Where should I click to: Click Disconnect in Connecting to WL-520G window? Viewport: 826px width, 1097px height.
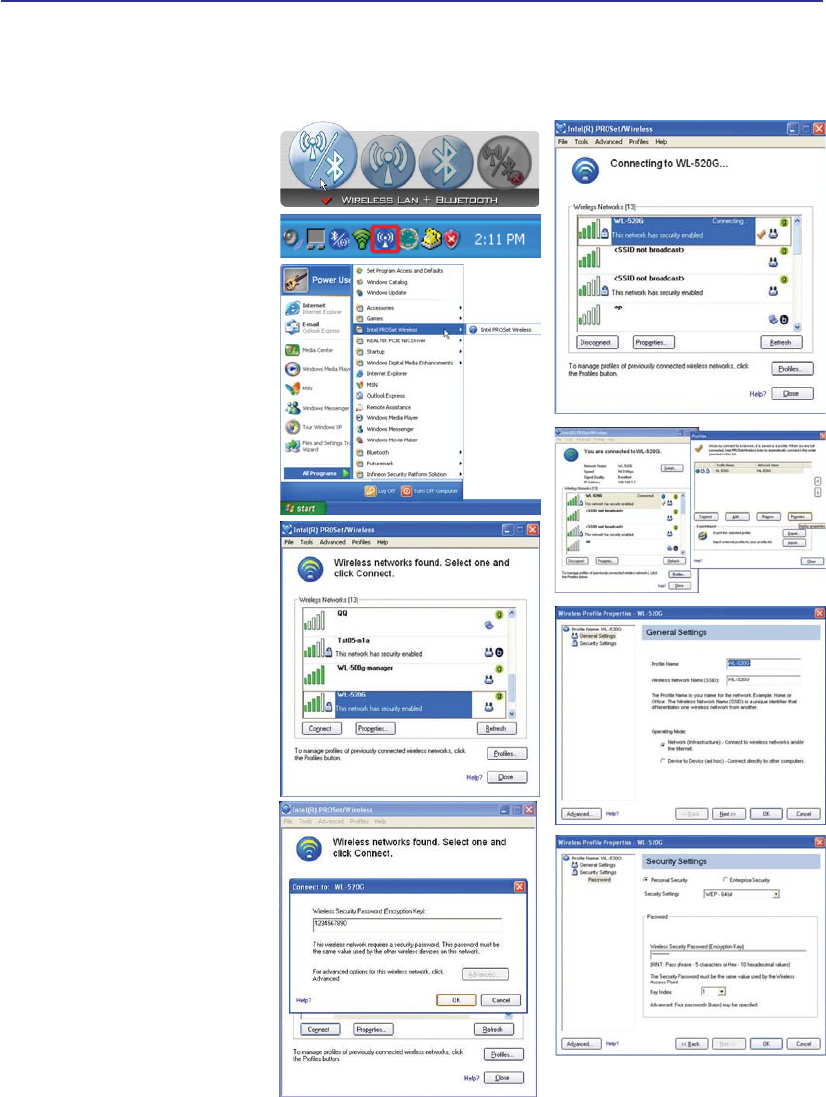(597, 343)
